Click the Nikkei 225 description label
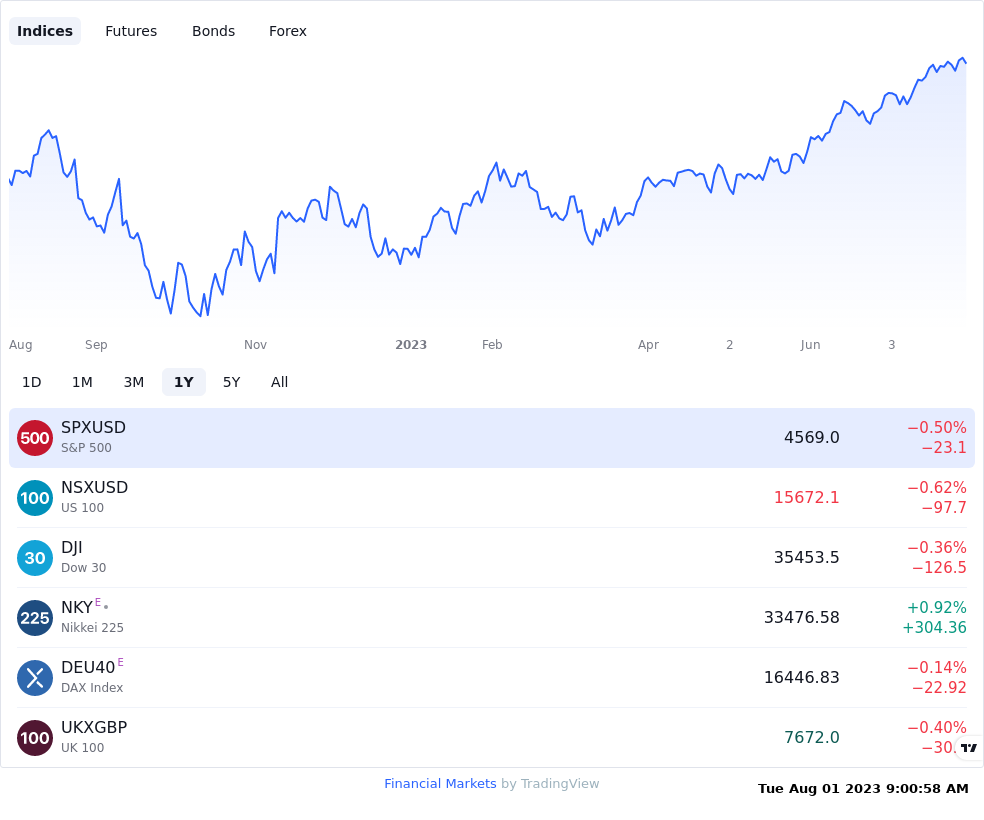This screenshot has width=984, height=820. pos(92,627)
